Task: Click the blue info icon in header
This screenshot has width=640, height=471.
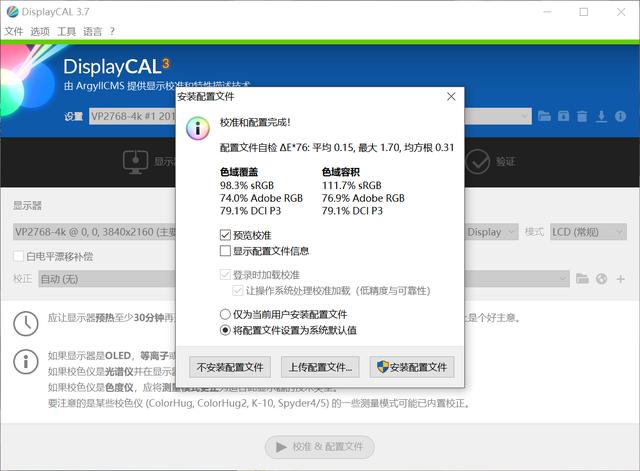Action: [620, 116]
